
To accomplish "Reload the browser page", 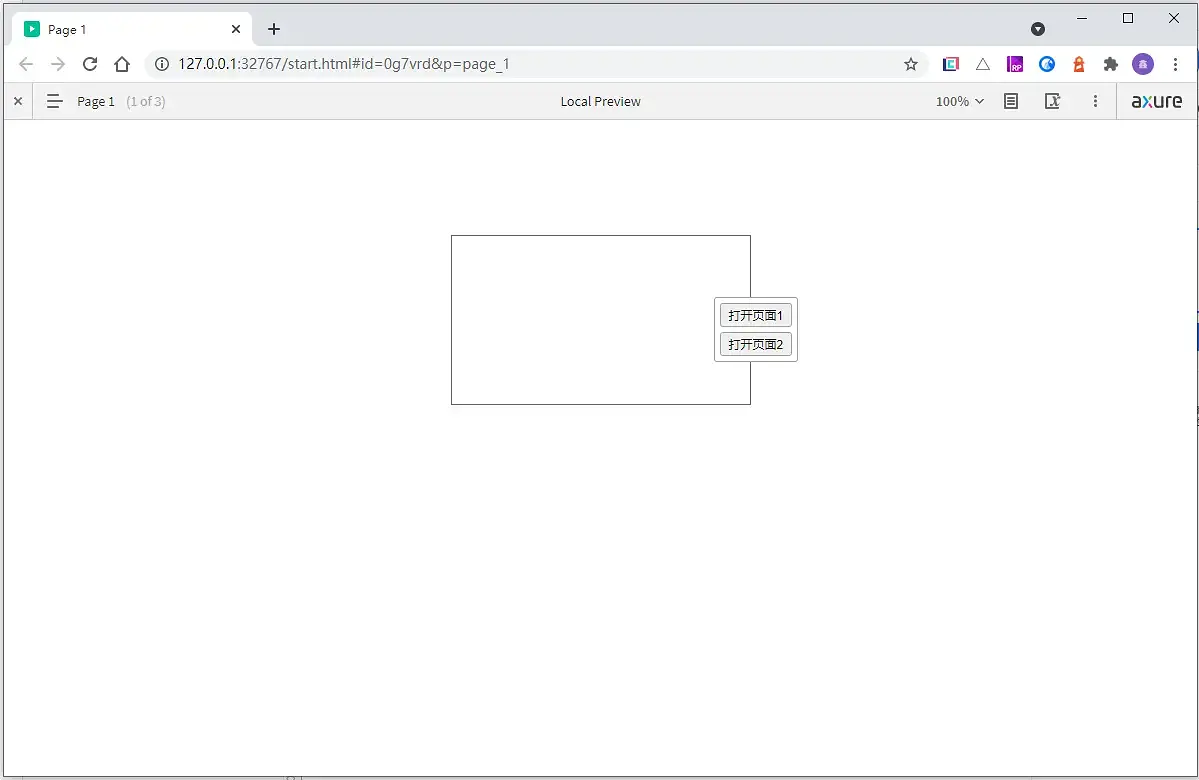I will pyautogui.click(x=90, y=64).
